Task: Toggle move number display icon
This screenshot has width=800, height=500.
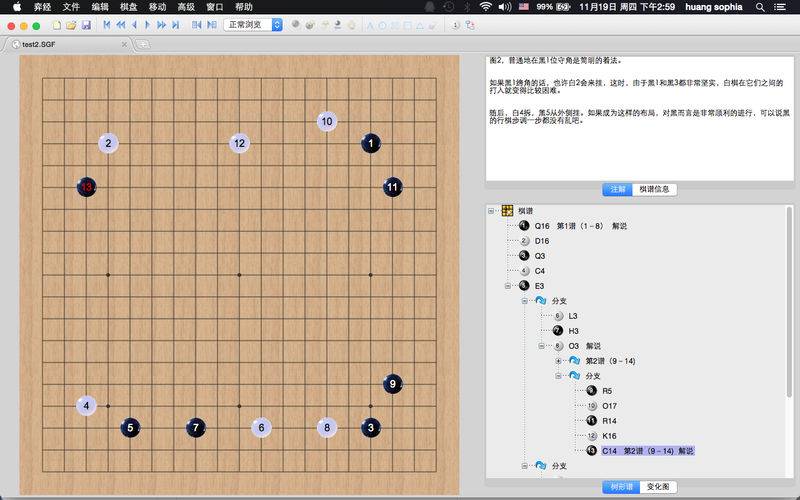Action: (x=456, y=25)
